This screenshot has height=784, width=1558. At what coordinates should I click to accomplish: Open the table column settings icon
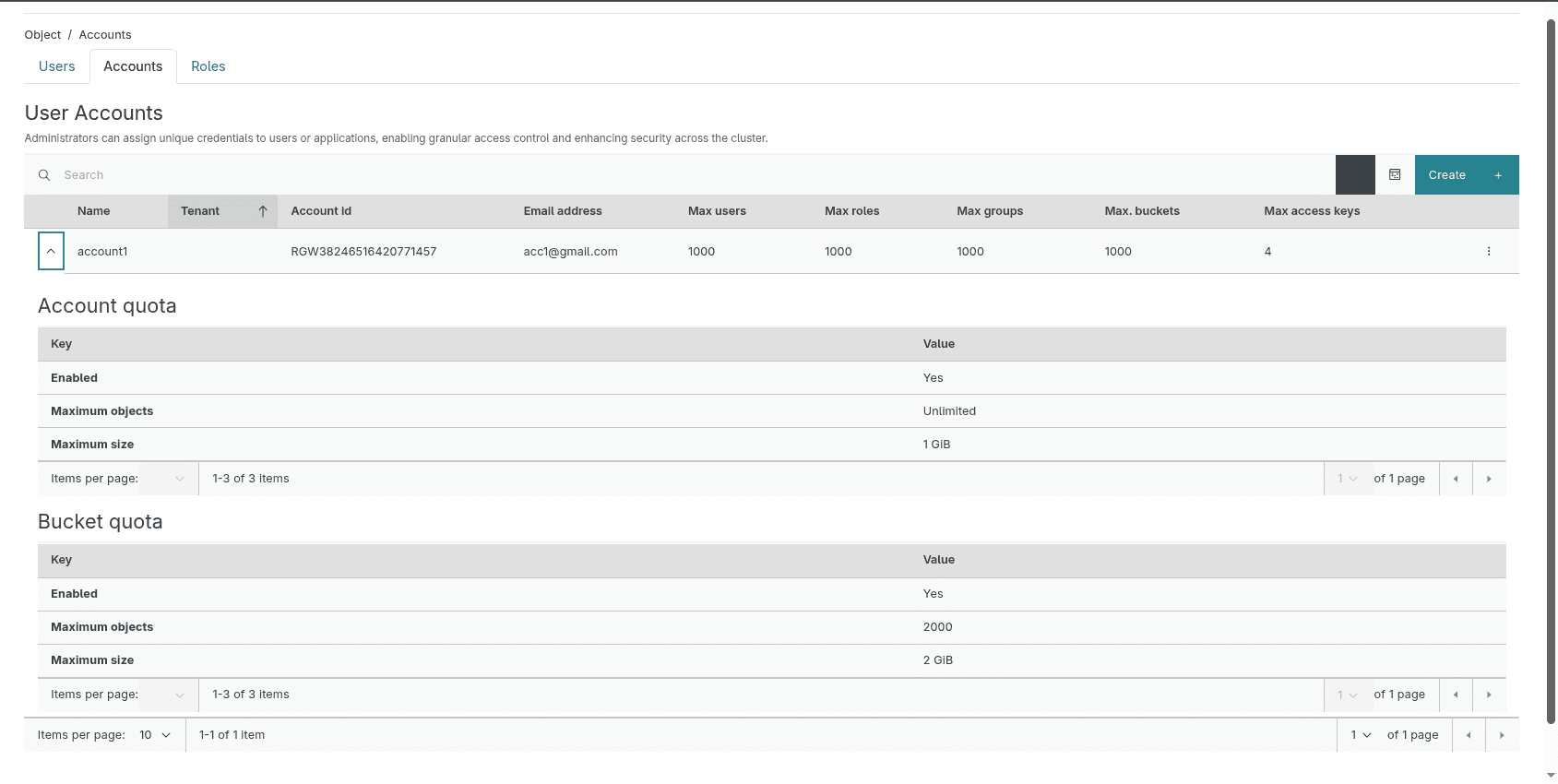(x=1395, y=175)
